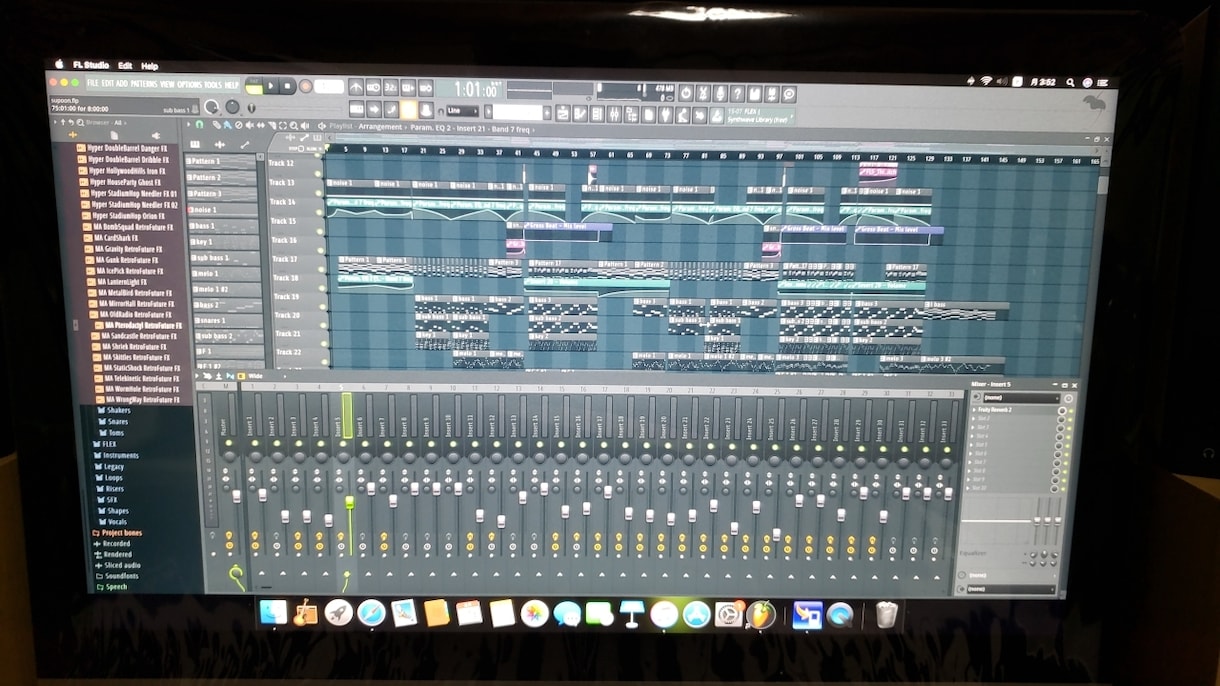This screenshot has height=686, width=1220.
Task: Open Launchpad rocket icon in Dock
Action: point(338,612)
